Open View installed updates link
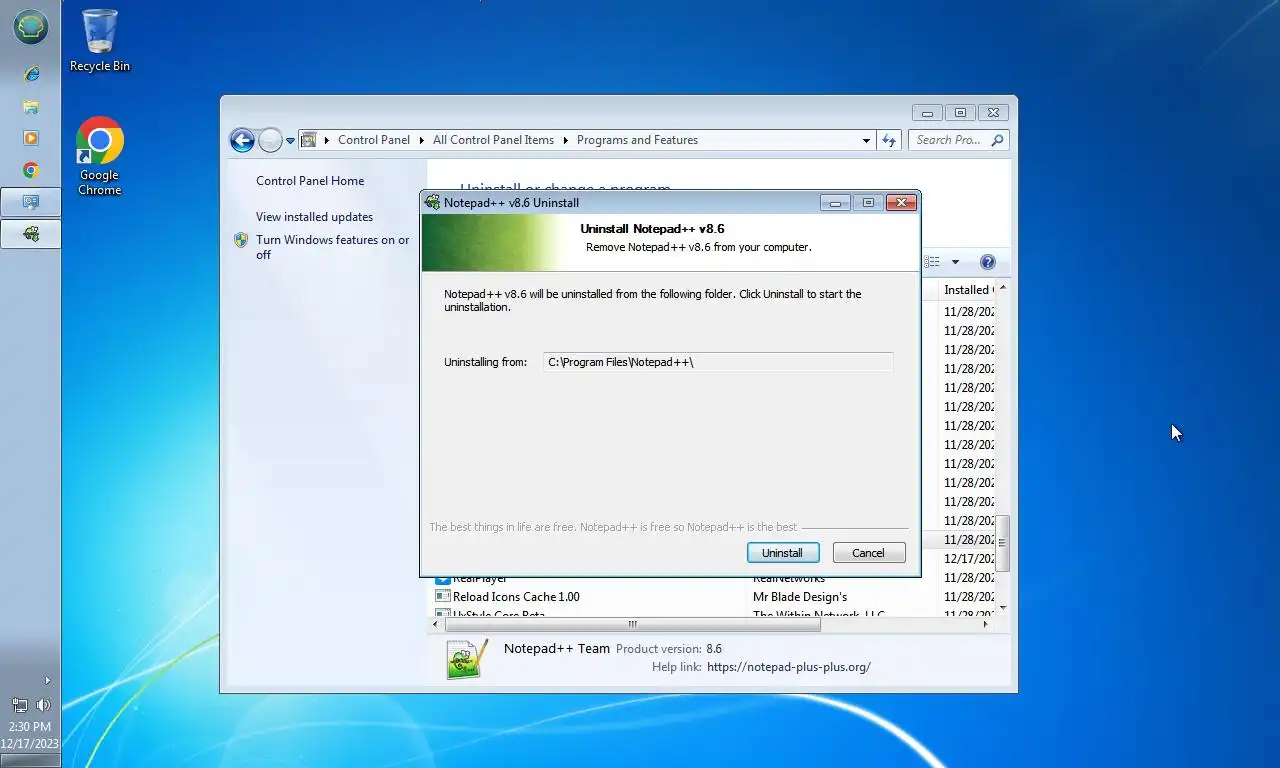 (314, 217)
